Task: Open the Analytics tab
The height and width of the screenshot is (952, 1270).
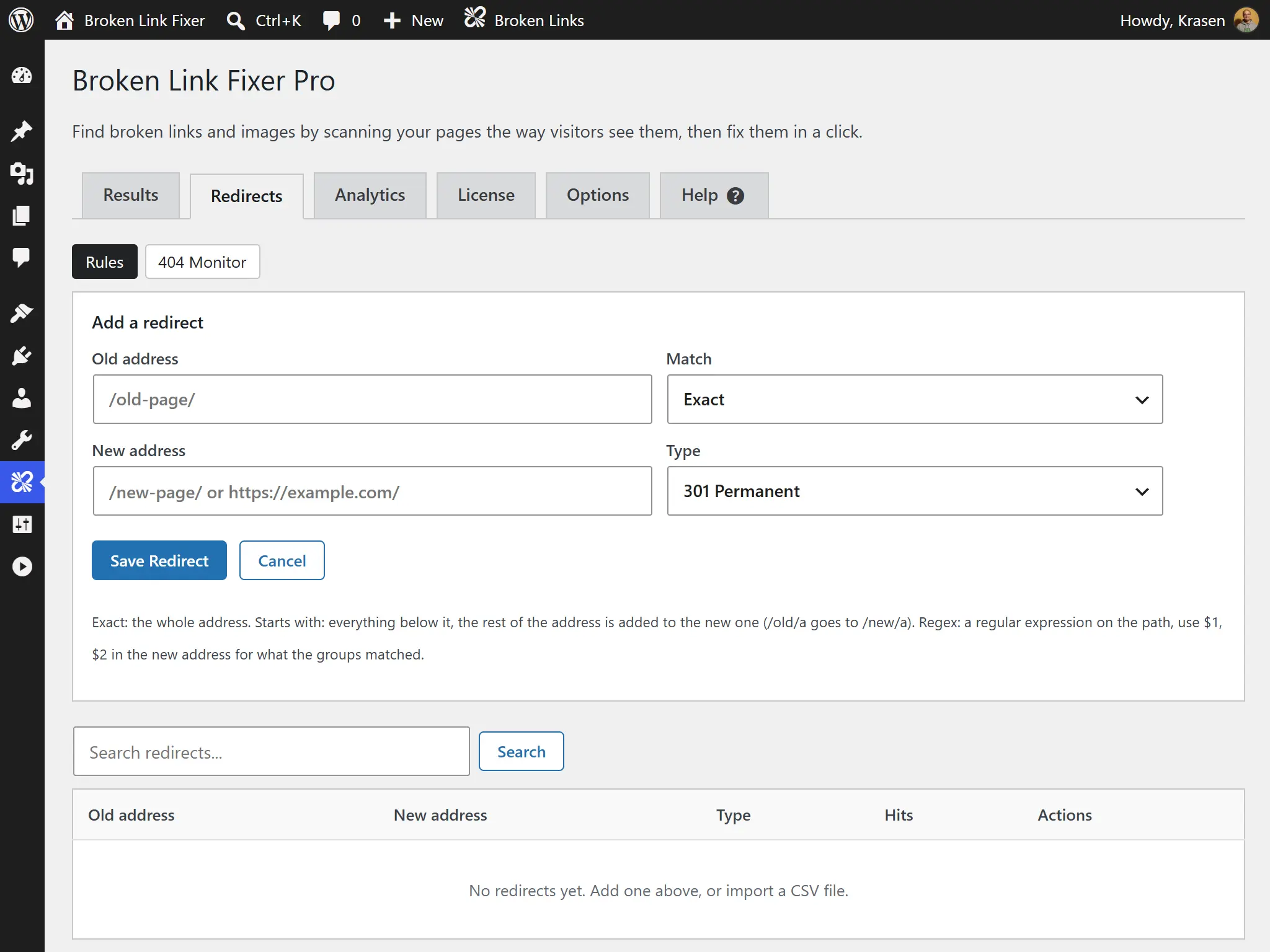Action: coord(370,195)
